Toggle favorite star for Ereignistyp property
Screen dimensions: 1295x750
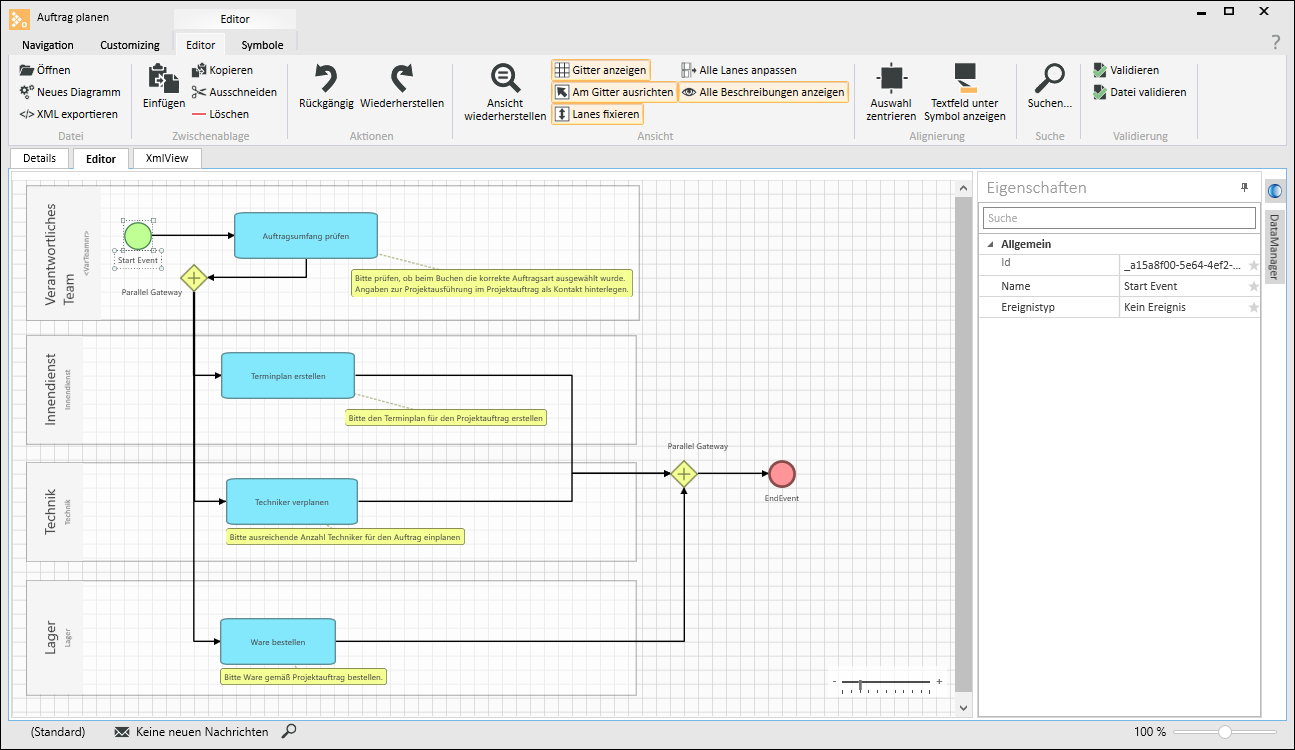click(1253, 307)
